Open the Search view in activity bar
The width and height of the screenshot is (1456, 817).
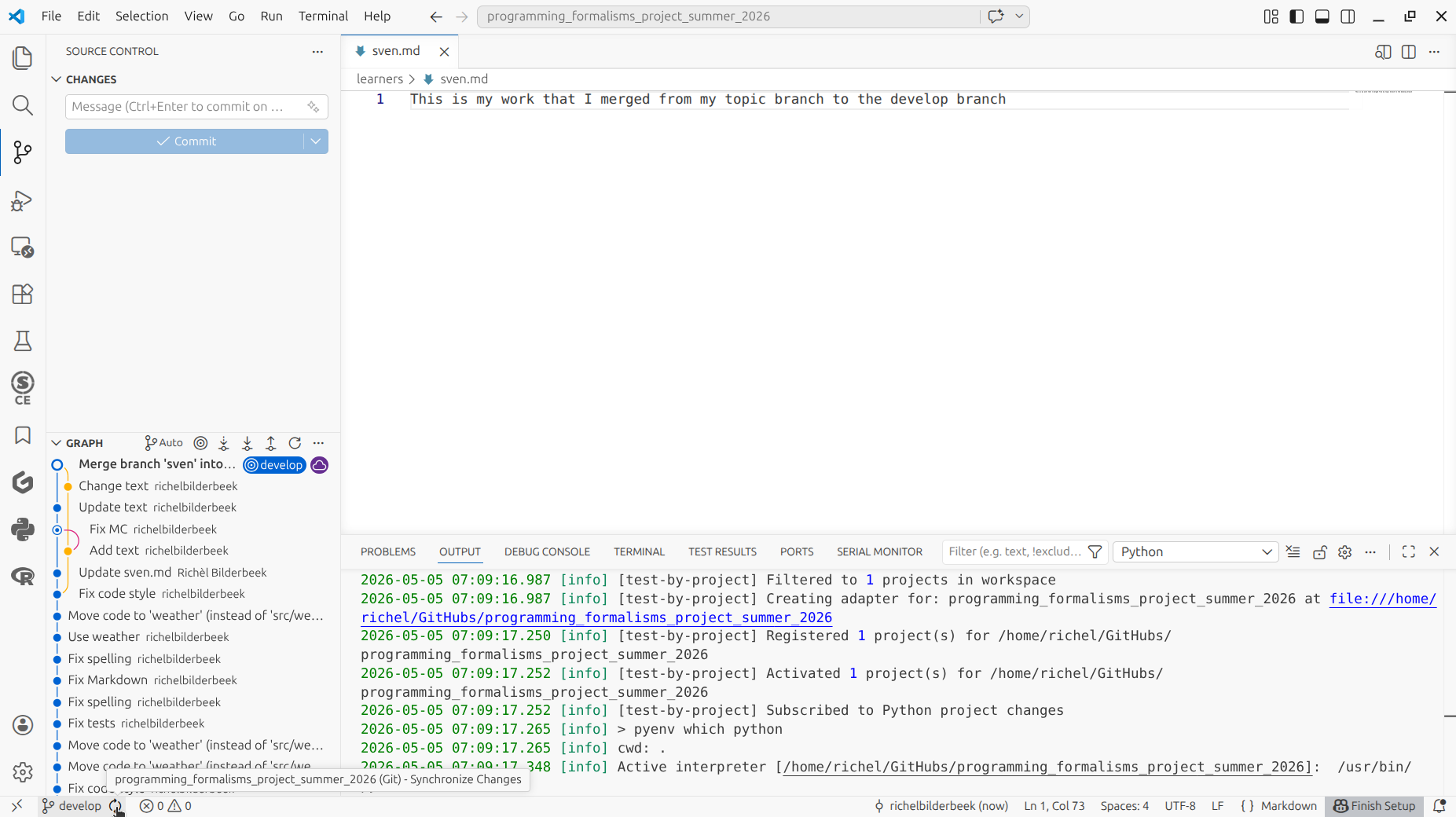pos(23,105)
